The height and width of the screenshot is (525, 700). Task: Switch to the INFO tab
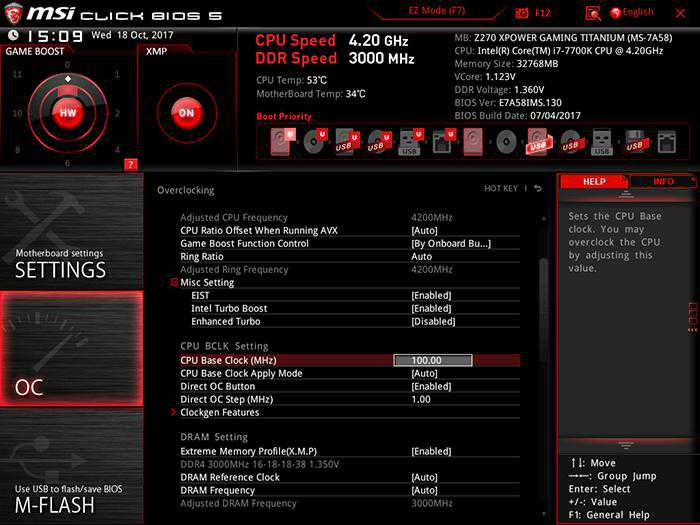click(663, 182)
